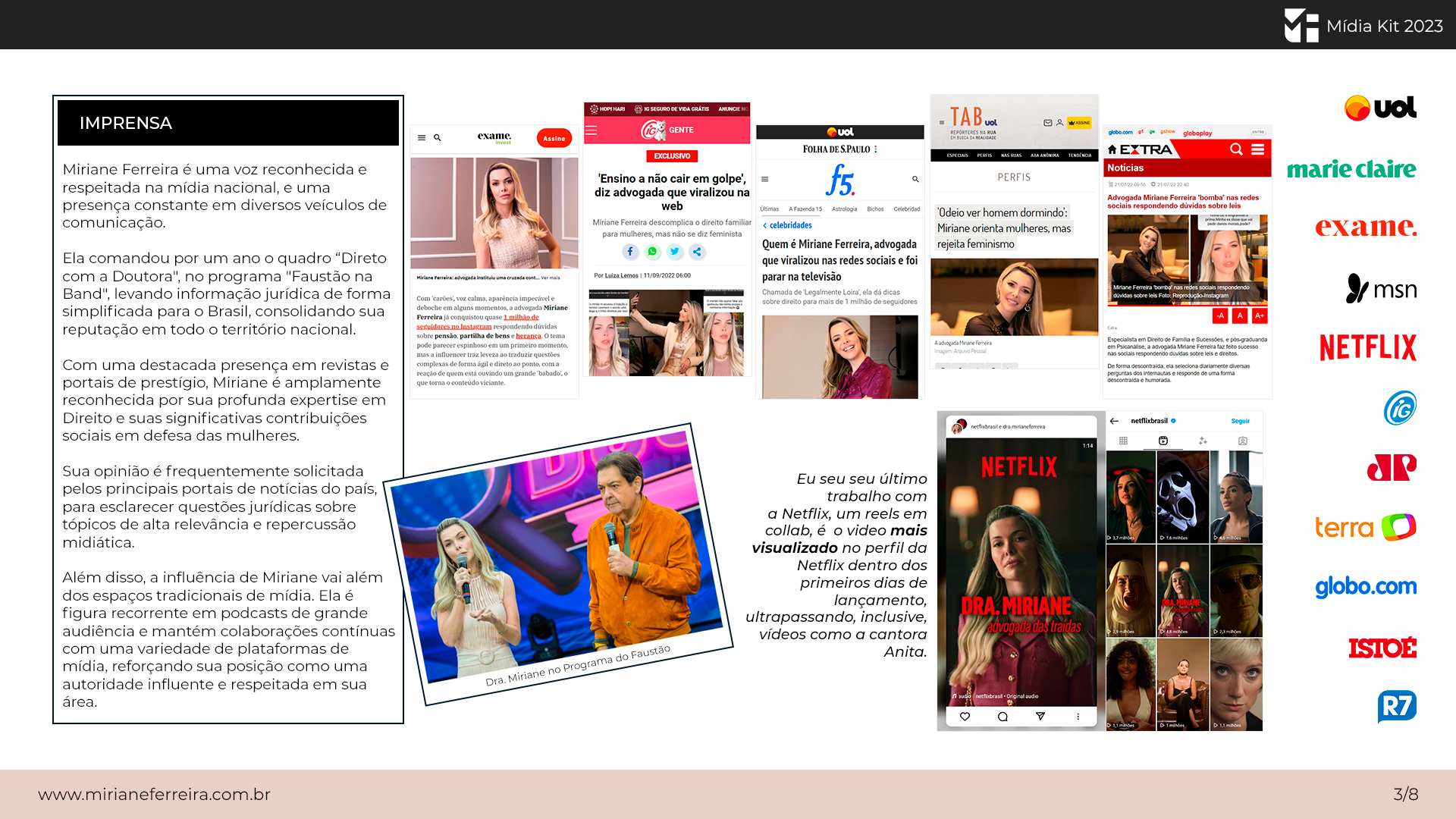Open the hamburger menu in the iG Gente header

tap(591, 130)
